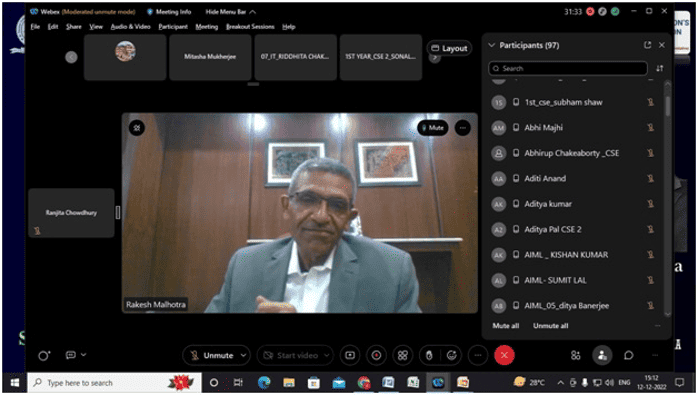
Task: Toggle mic for Abhi Majhi
Action: pos(650,128)
